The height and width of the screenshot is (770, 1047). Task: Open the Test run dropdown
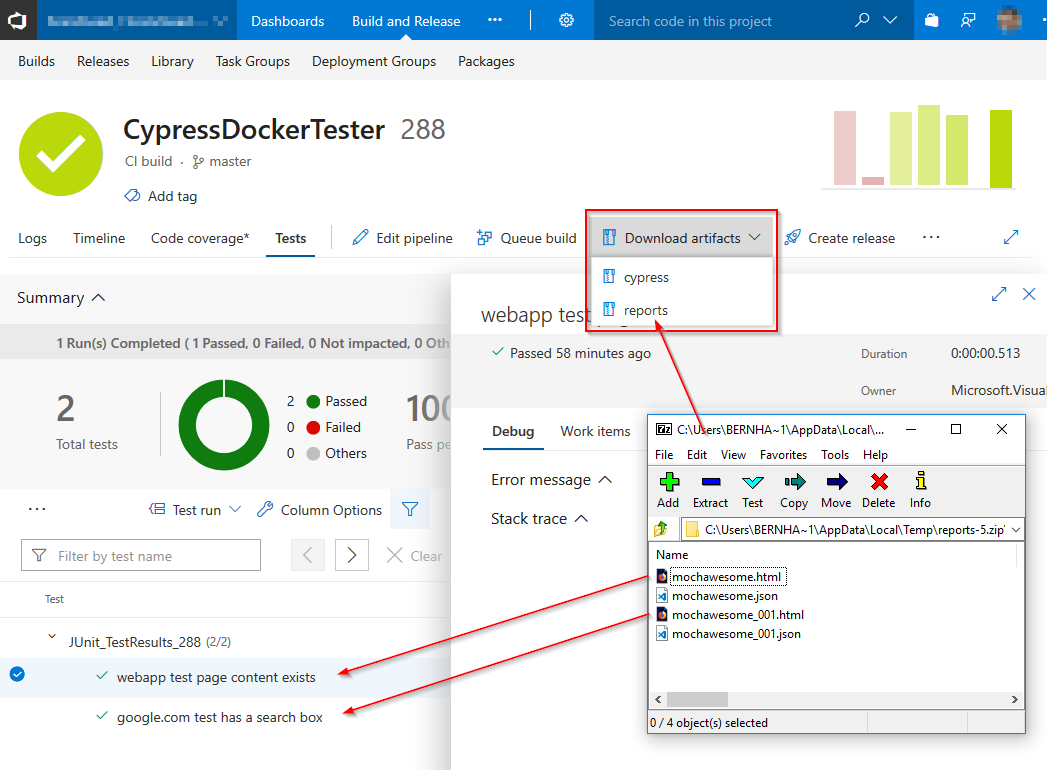click(x=194, y=510)
